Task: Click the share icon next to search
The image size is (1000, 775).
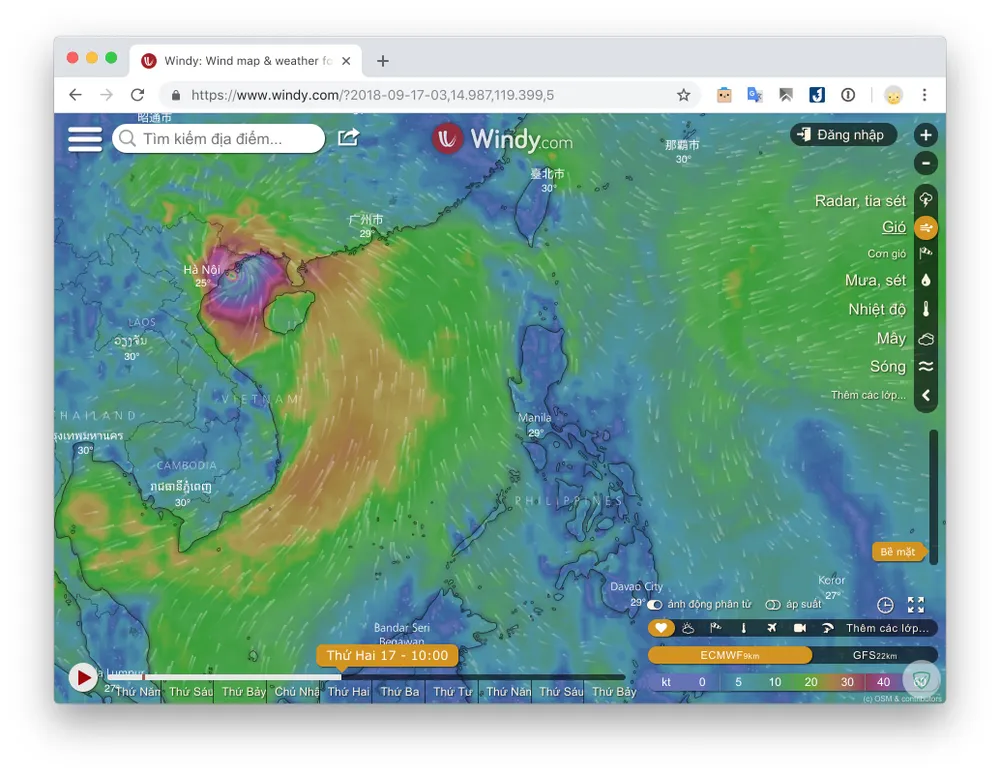Action: click(348, 138)
